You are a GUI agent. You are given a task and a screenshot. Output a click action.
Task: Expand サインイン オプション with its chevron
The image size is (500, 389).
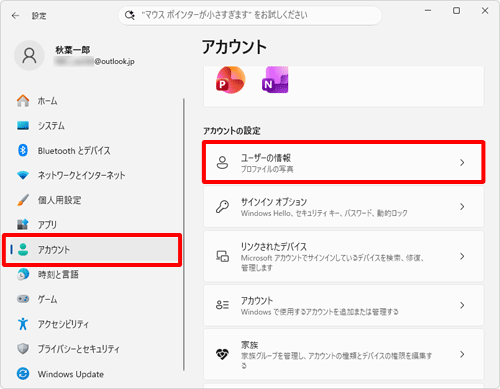tap(462, 207)
